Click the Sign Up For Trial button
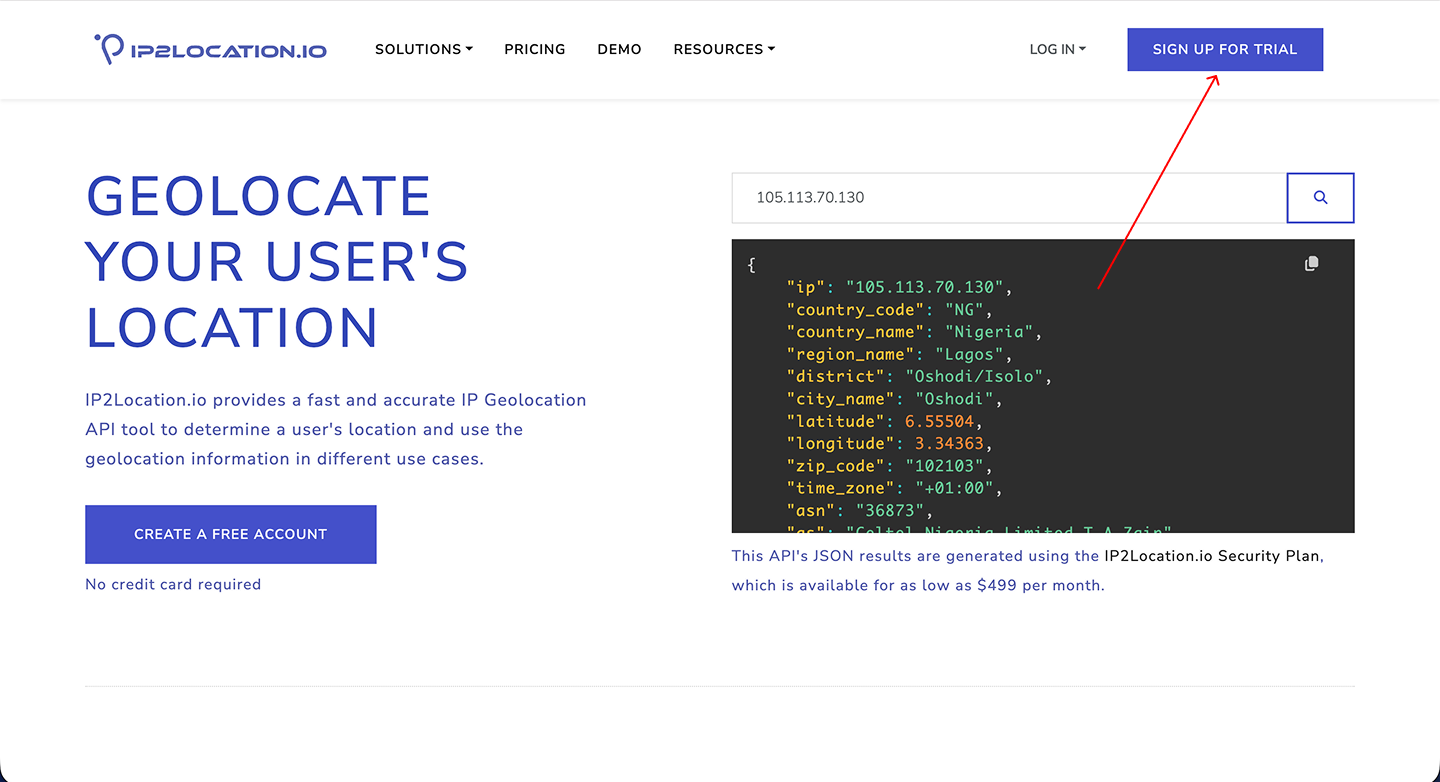This screenshot has height=782, width=1440. [x=1225, y=49]
